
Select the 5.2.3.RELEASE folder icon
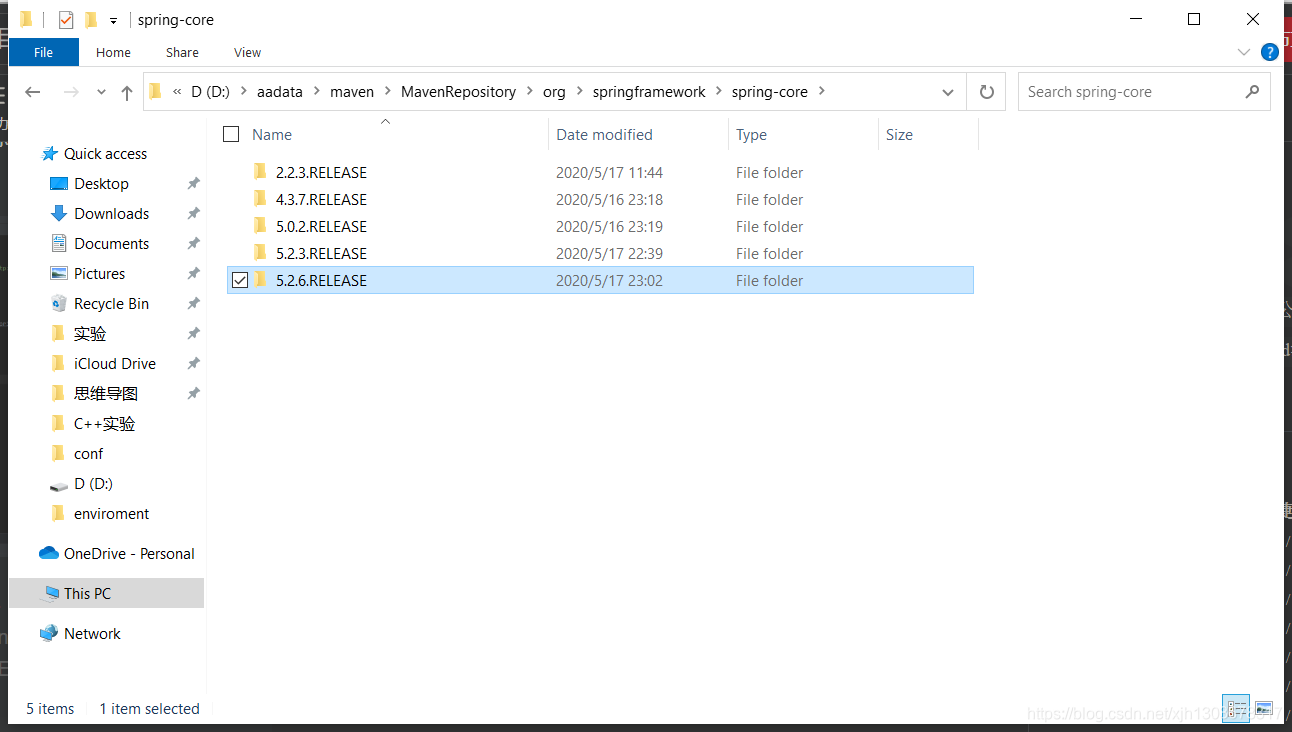pos(260,253)
